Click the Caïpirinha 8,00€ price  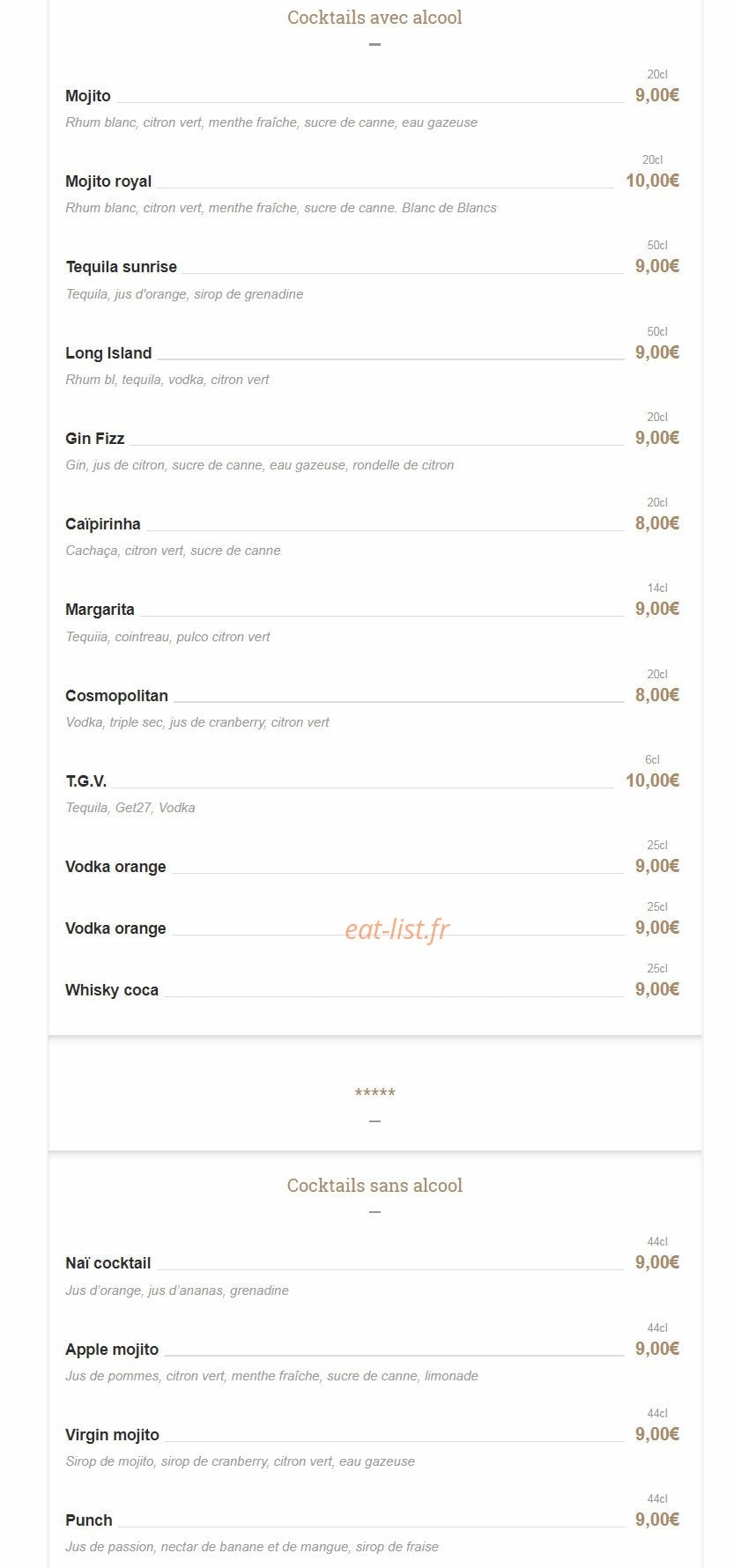pyautogui.click(x=657, y=523)
